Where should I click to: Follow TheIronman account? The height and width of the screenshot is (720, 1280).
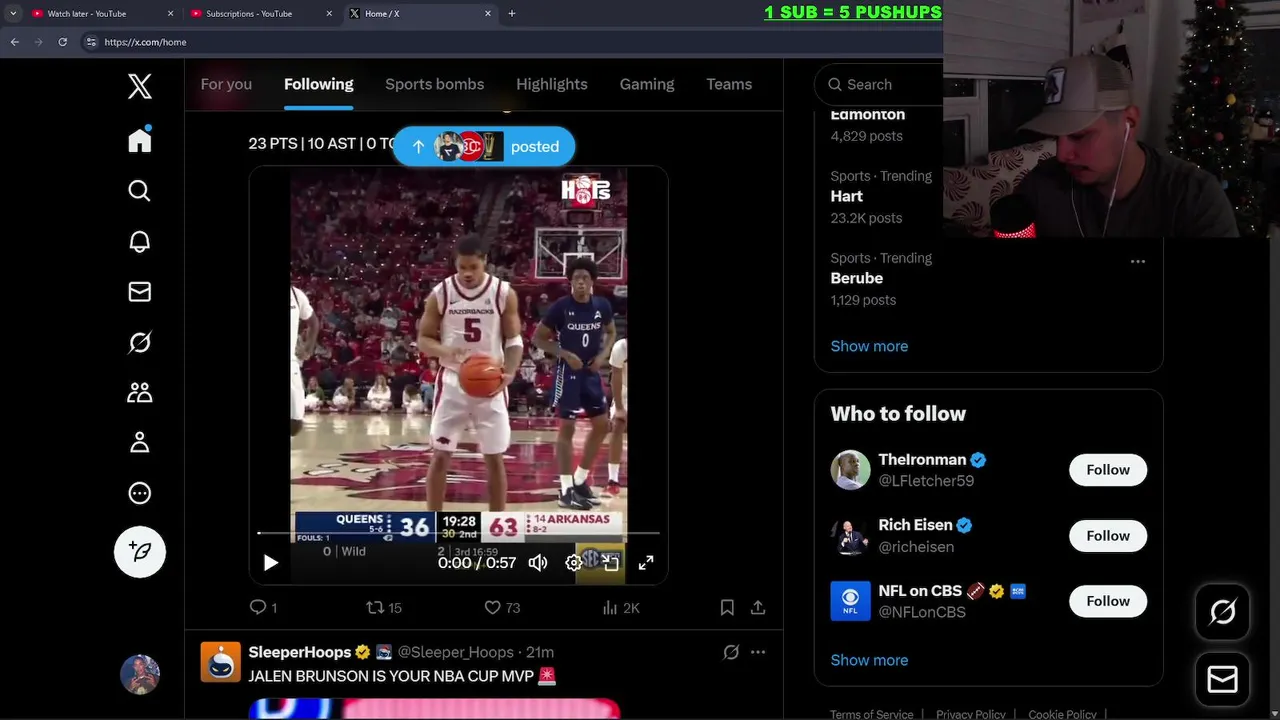[x=1108, y=470]
